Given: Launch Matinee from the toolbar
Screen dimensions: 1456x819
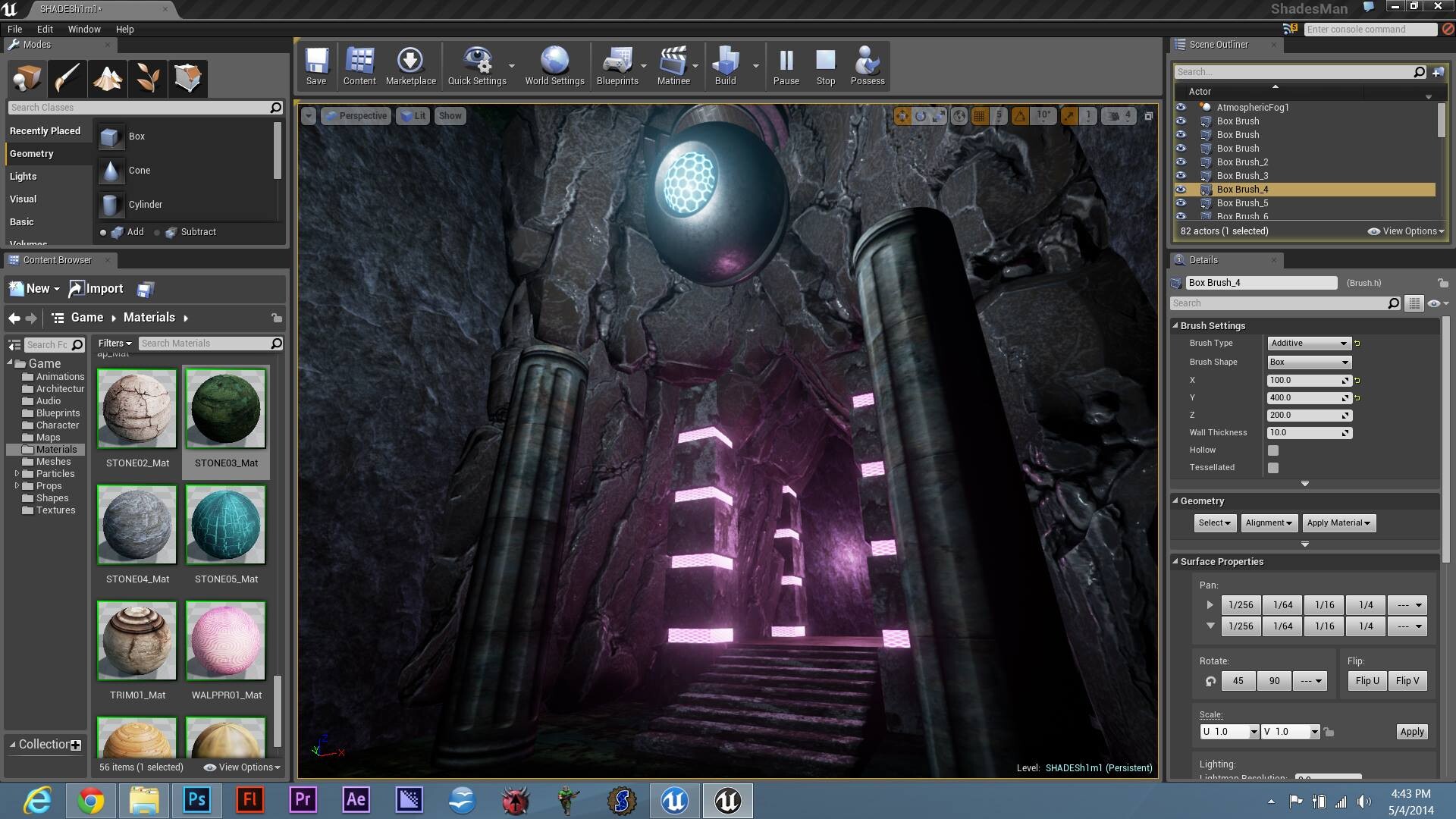Looking at the screenshot, I should click(673, 64).
